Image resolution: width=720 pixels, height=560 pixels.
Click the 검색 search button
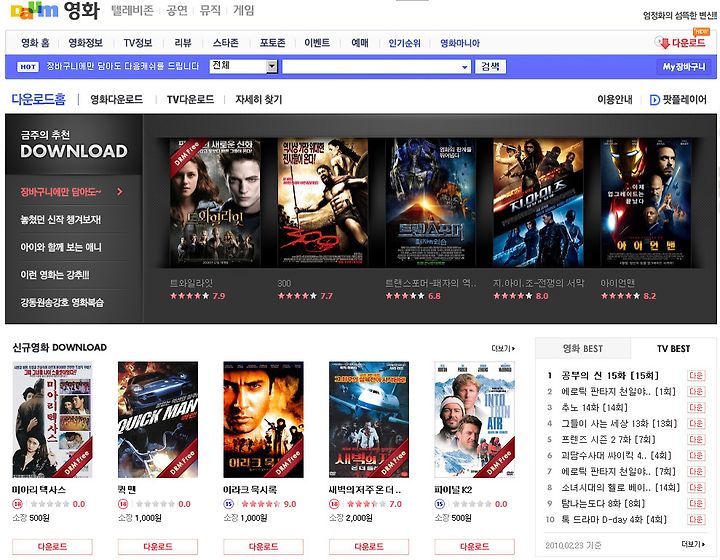tap(490, 67)
